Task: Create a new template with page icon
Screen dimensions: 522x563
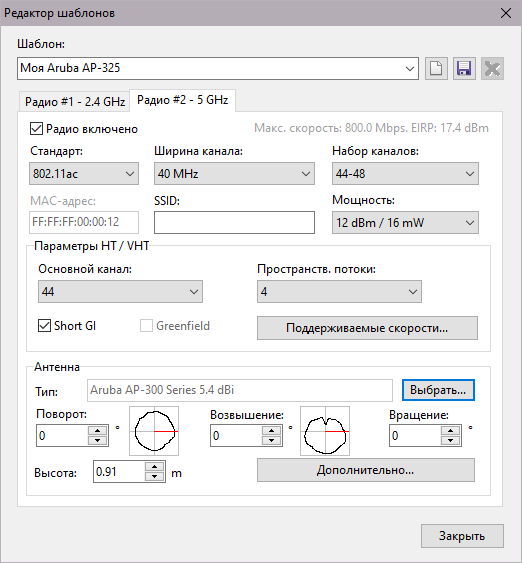Action: (436, 68)
